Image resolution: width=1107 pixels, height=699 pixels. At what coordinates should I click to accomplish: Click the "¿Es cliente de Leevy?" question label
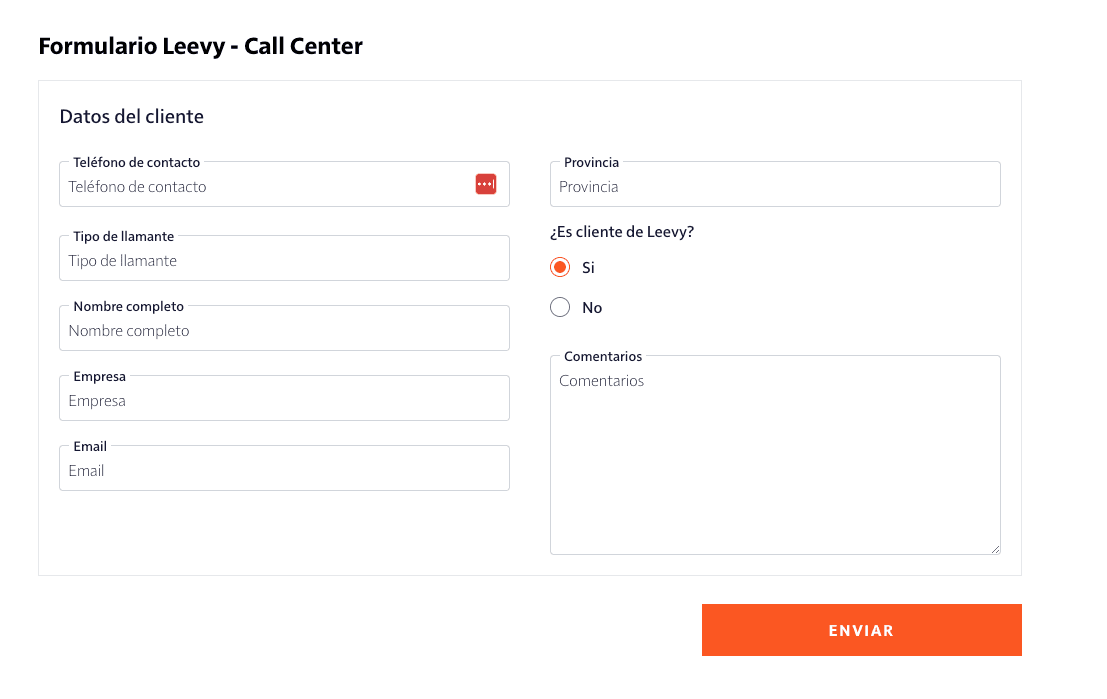coord(622,232)
